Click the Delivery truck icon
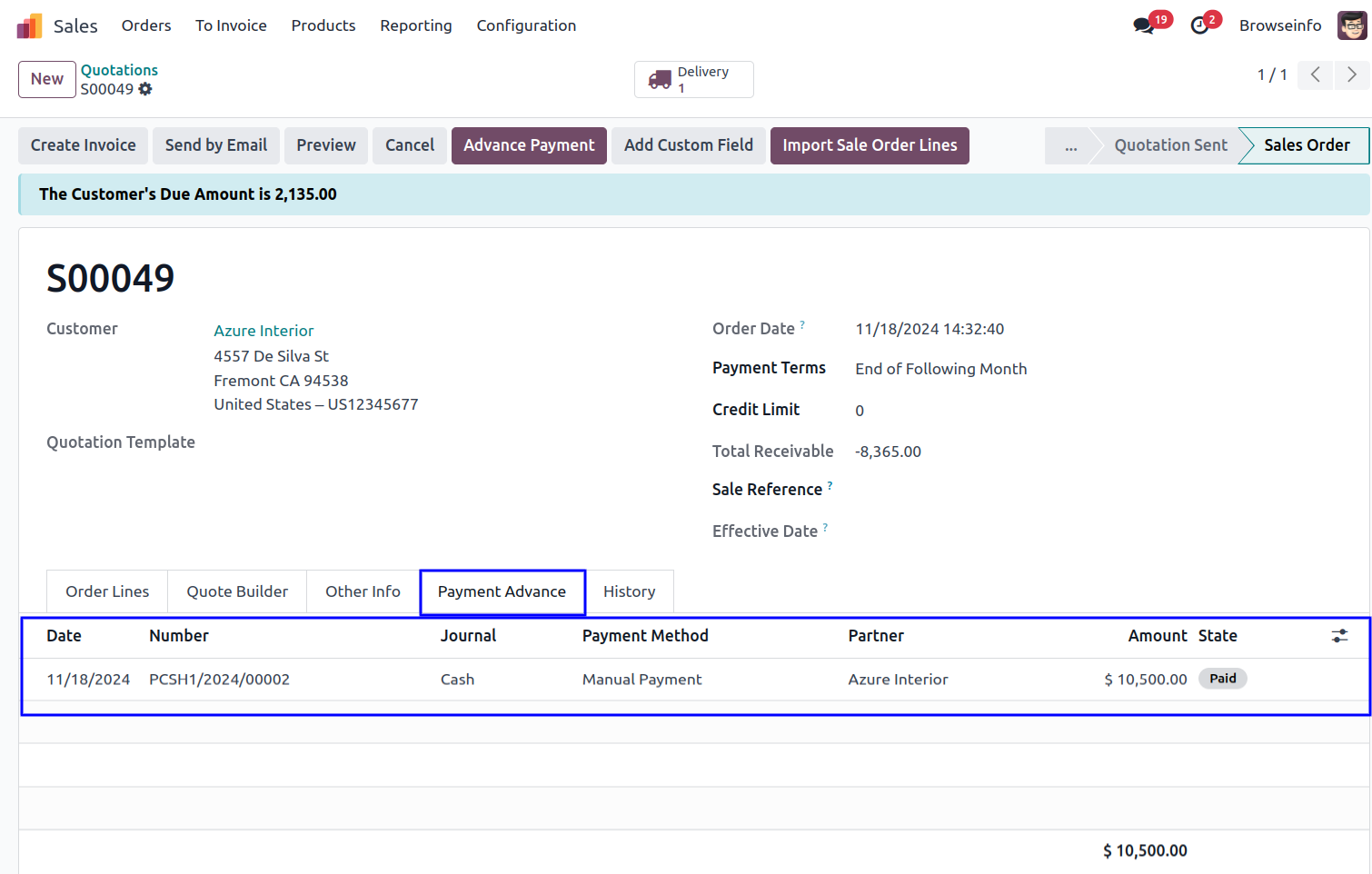The width and height of the screenshot is (1372, 874). click(x=660, y=80)
